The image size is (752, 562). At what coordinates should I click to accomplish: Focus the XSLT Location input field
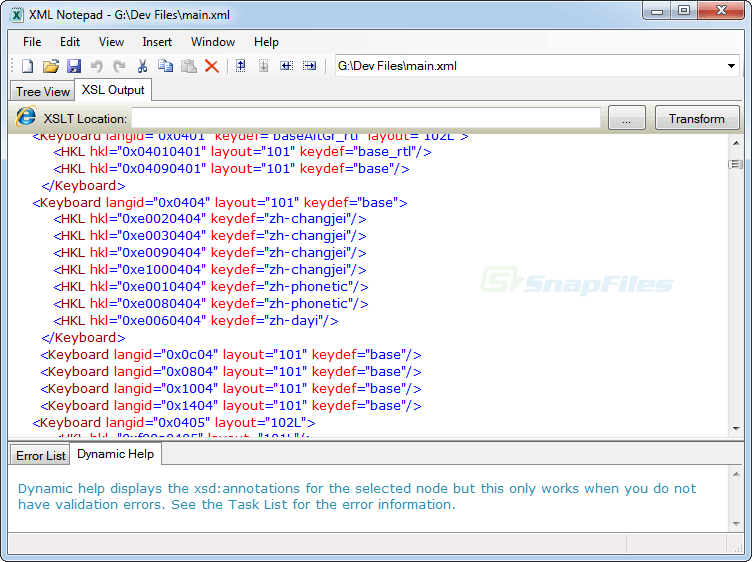coord(365,118)
